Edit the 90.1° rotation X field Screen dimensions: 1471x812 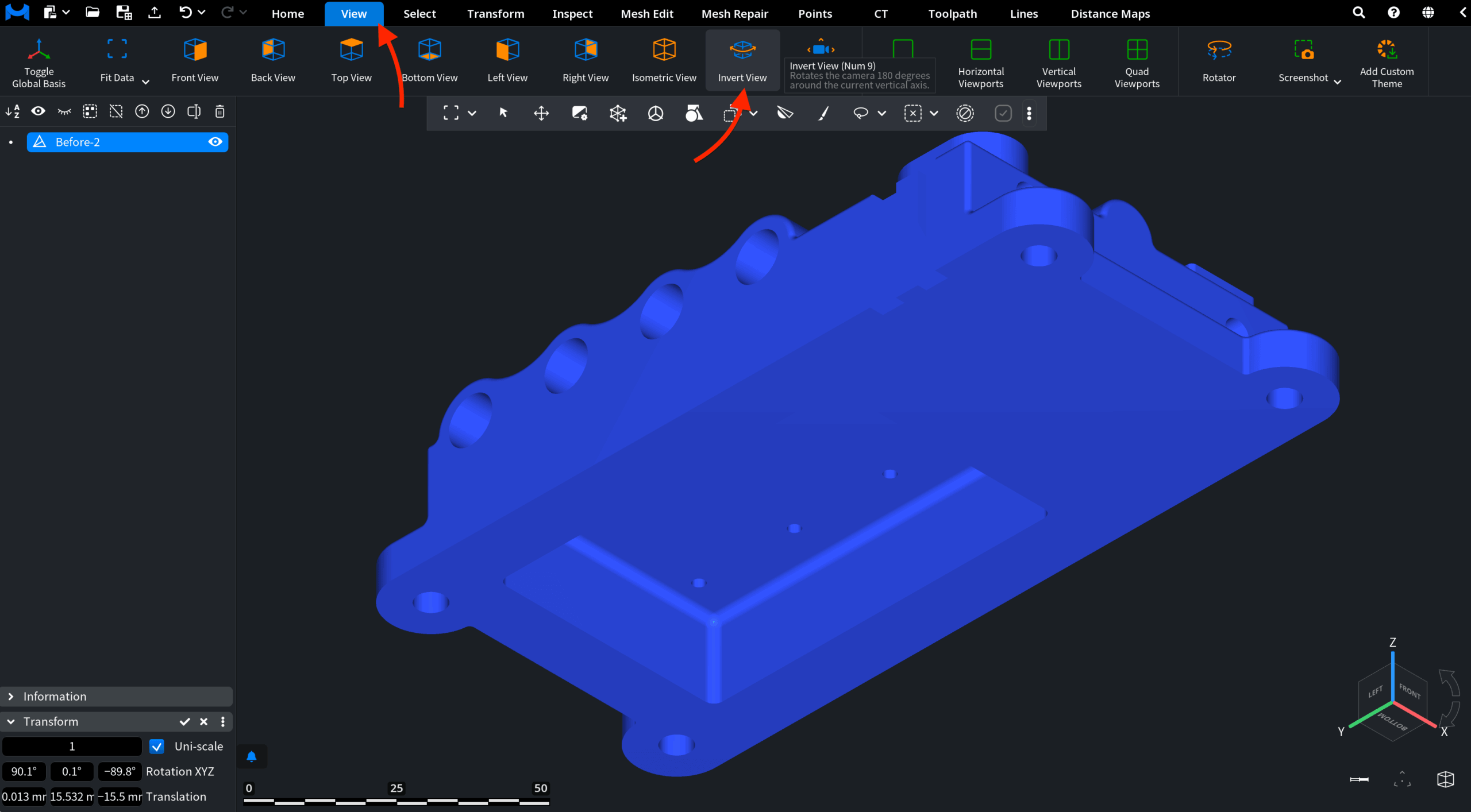pyautogui.click(x=24, y=771)
